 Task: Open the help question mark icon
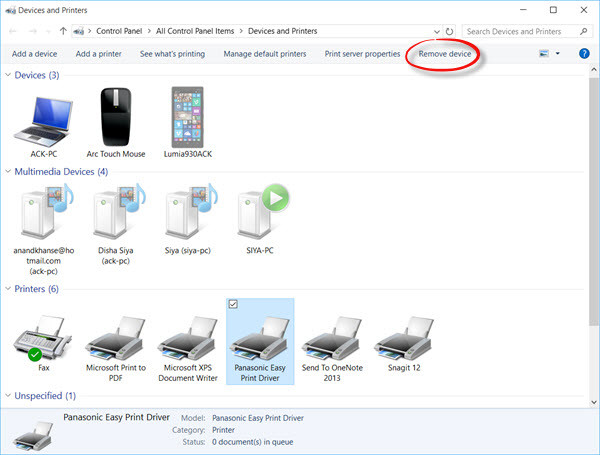click(x=584, y=54)
